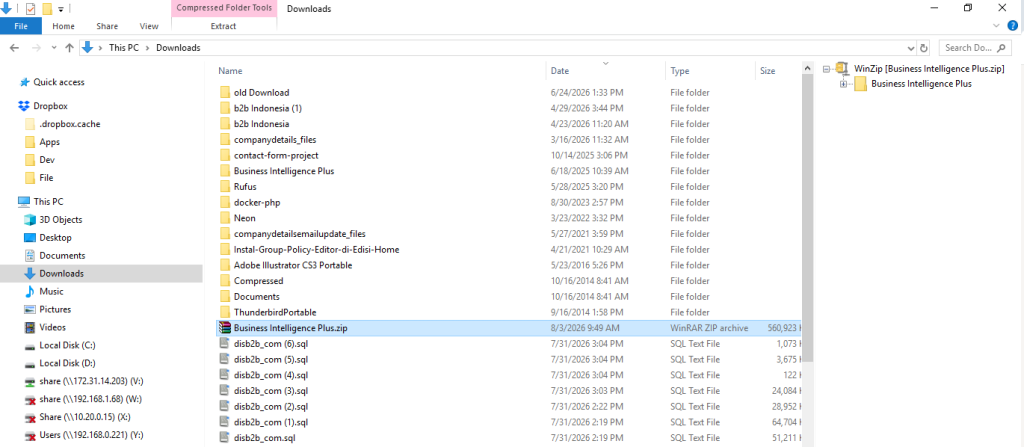Image resolution: width=1024 pixels, height=447 pixels.
Task: Collapse the WinZip archive tree node
Action: [x=827, y=69]
